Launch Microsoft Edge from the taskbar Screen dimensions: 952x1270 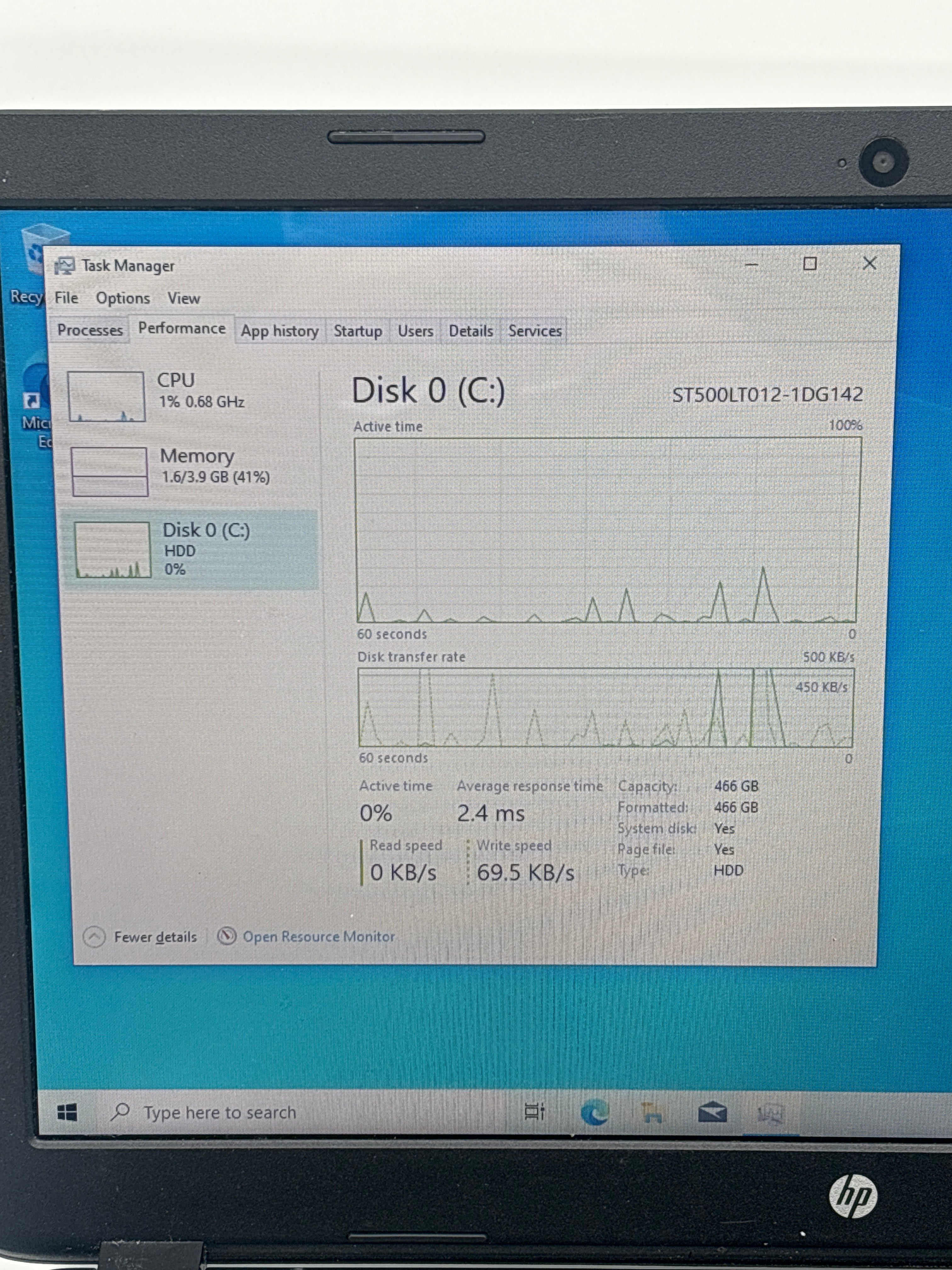[x=594, y=1113]
